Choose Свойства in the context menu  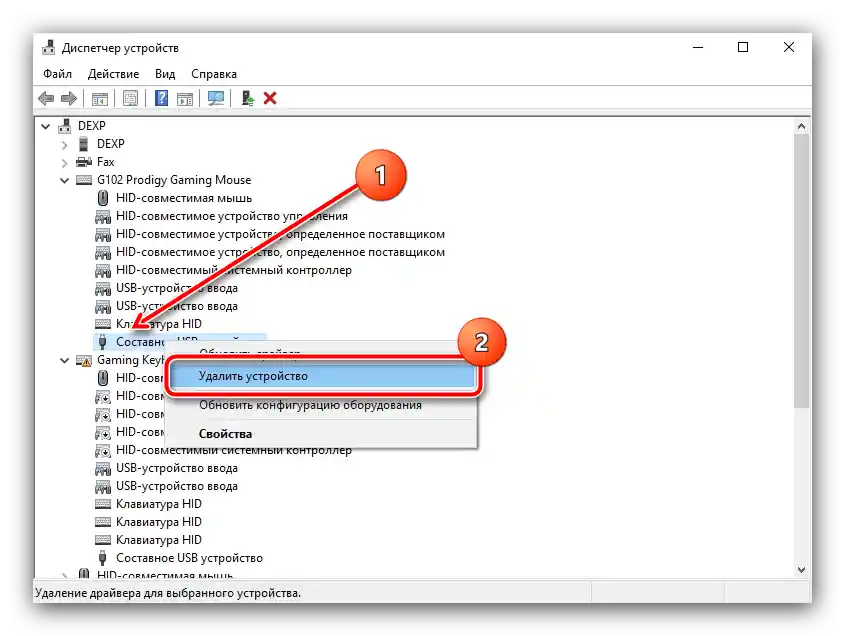point(322,434)
